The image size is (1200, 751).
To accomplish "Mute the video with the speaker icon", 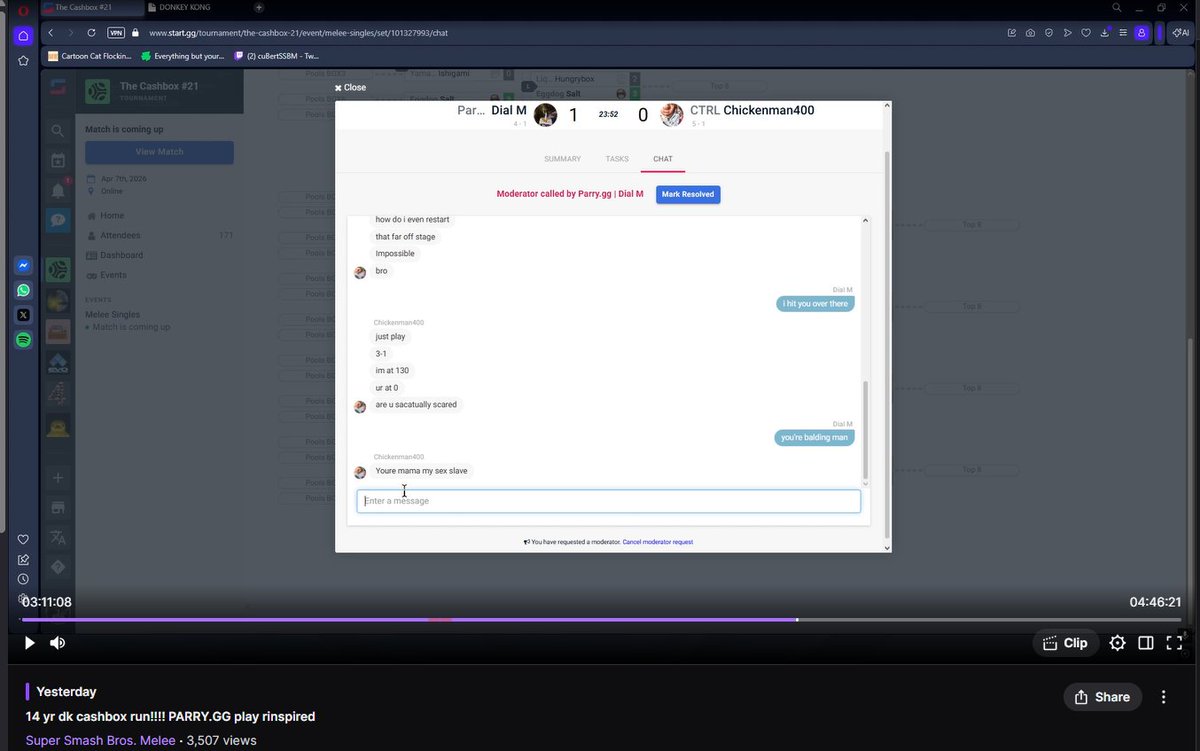I will tap(57, 643).
